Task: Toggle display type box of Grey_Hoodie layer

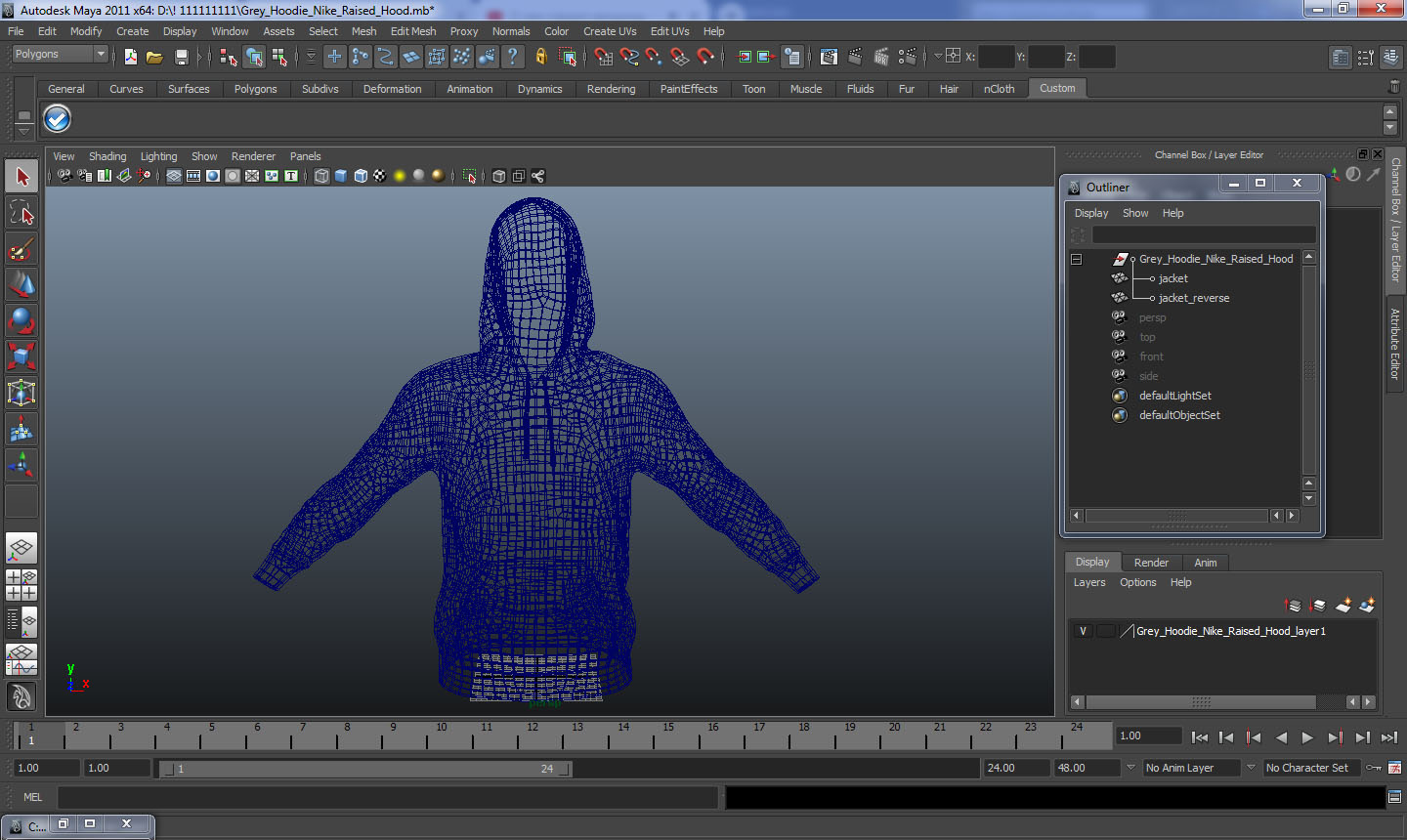Action: click(1106, 631)
